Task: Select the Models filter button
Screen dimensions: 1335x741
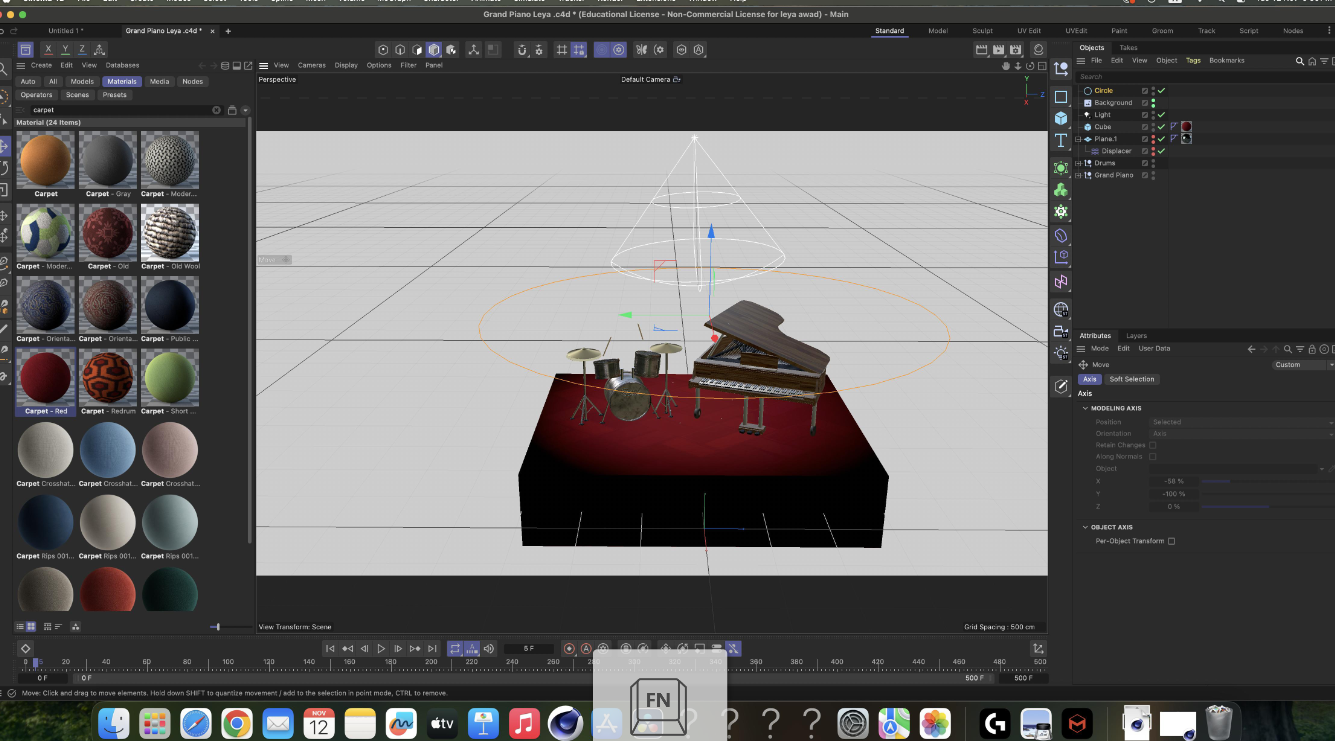Action: [82, 82]
